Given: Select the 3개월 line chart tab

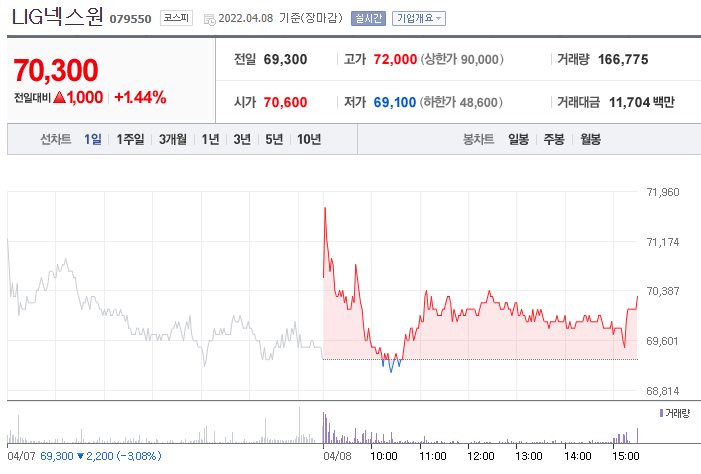Looking at the screenshot, I should (x=173, y=139).
